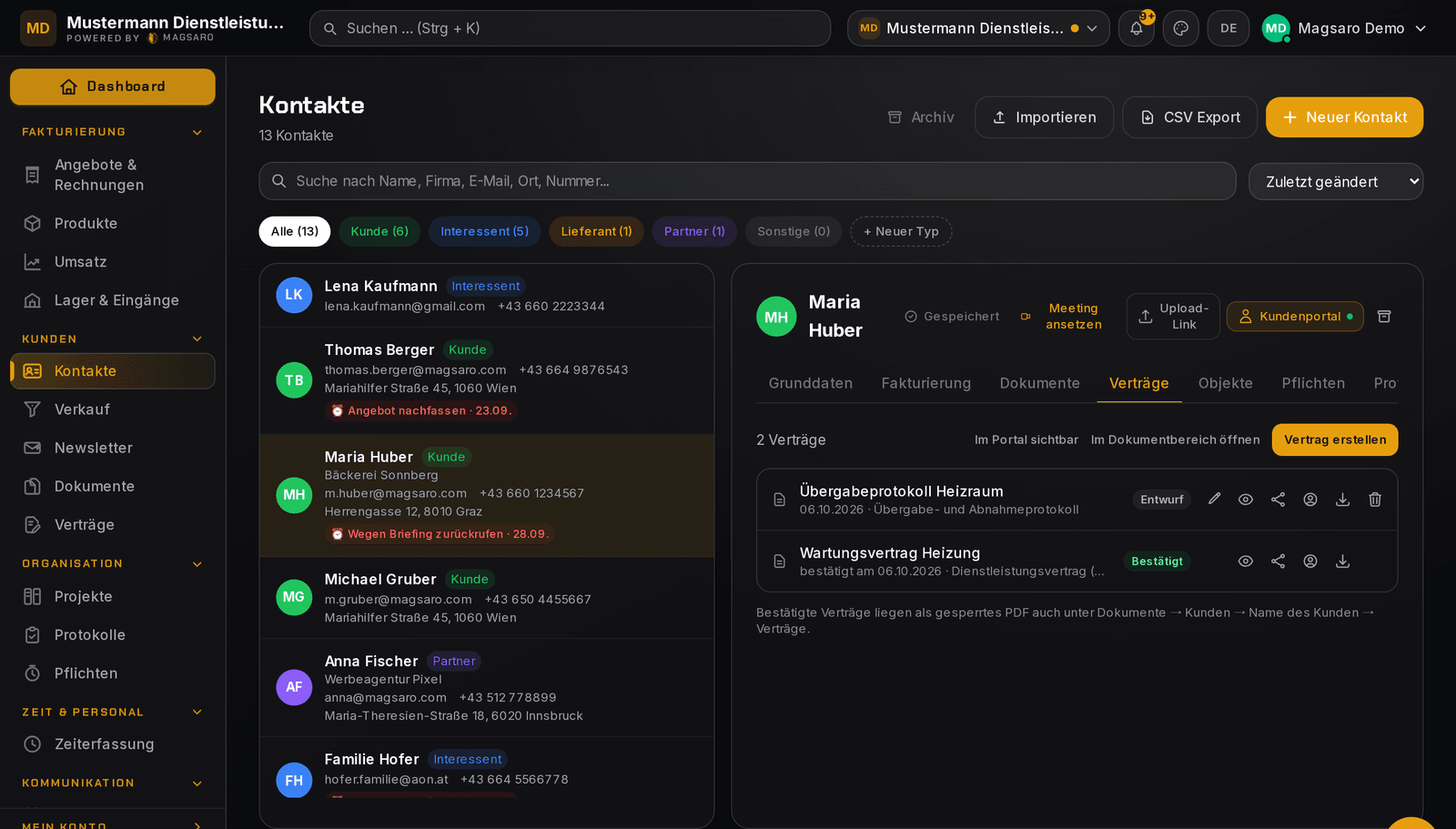Select the Lena Kaufmann contact row
The width and height of the screenshot is (1456, 829).
(487, 296)
